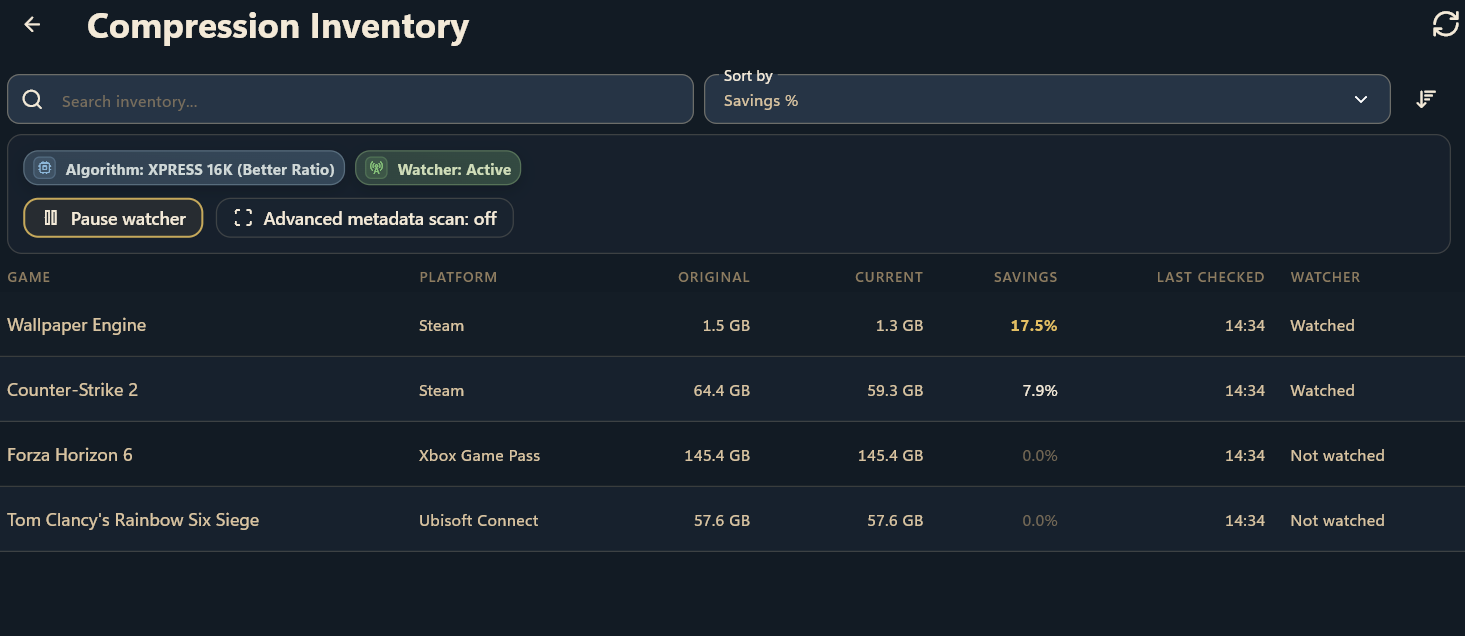Click Forza Horizon 6 current 145.4 GB

(890, 455)
